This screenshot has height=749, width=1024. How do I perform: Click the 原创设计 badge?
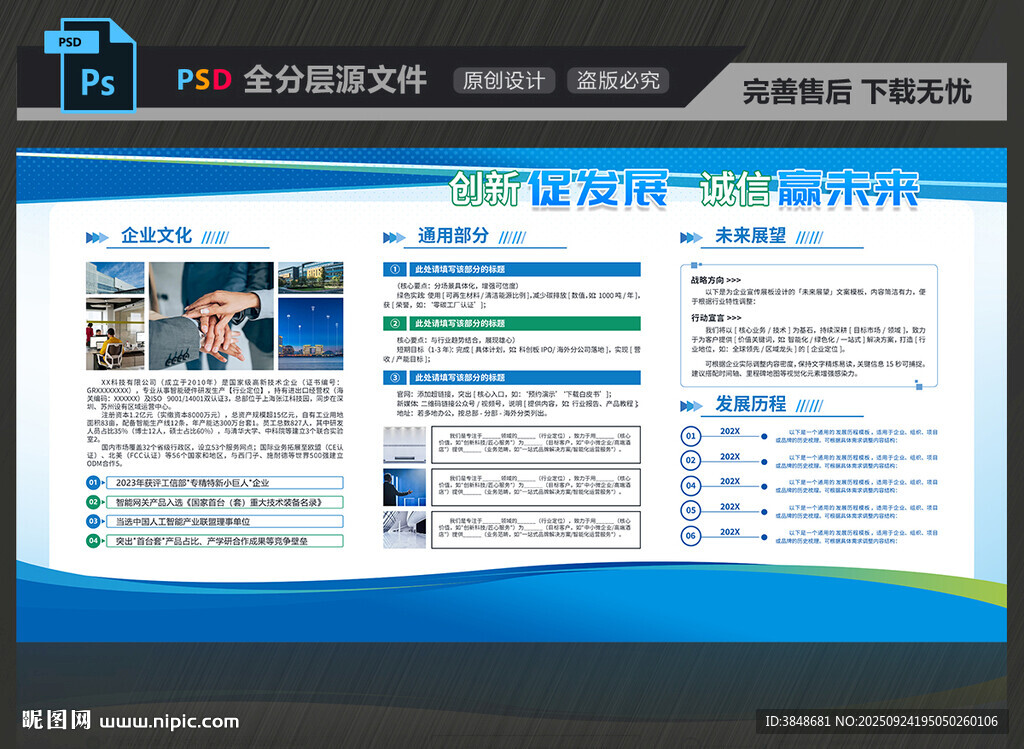click(x=504, y=80)
